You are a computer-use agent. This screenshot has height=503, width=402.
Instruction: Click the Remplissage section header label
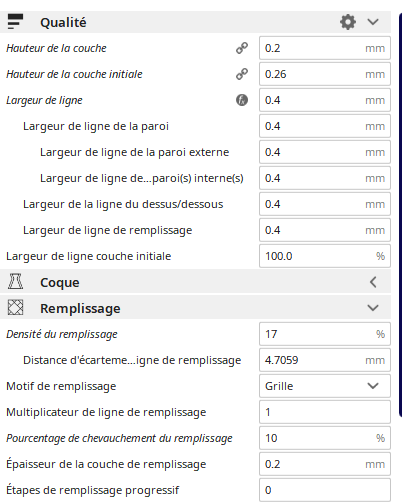80,308
